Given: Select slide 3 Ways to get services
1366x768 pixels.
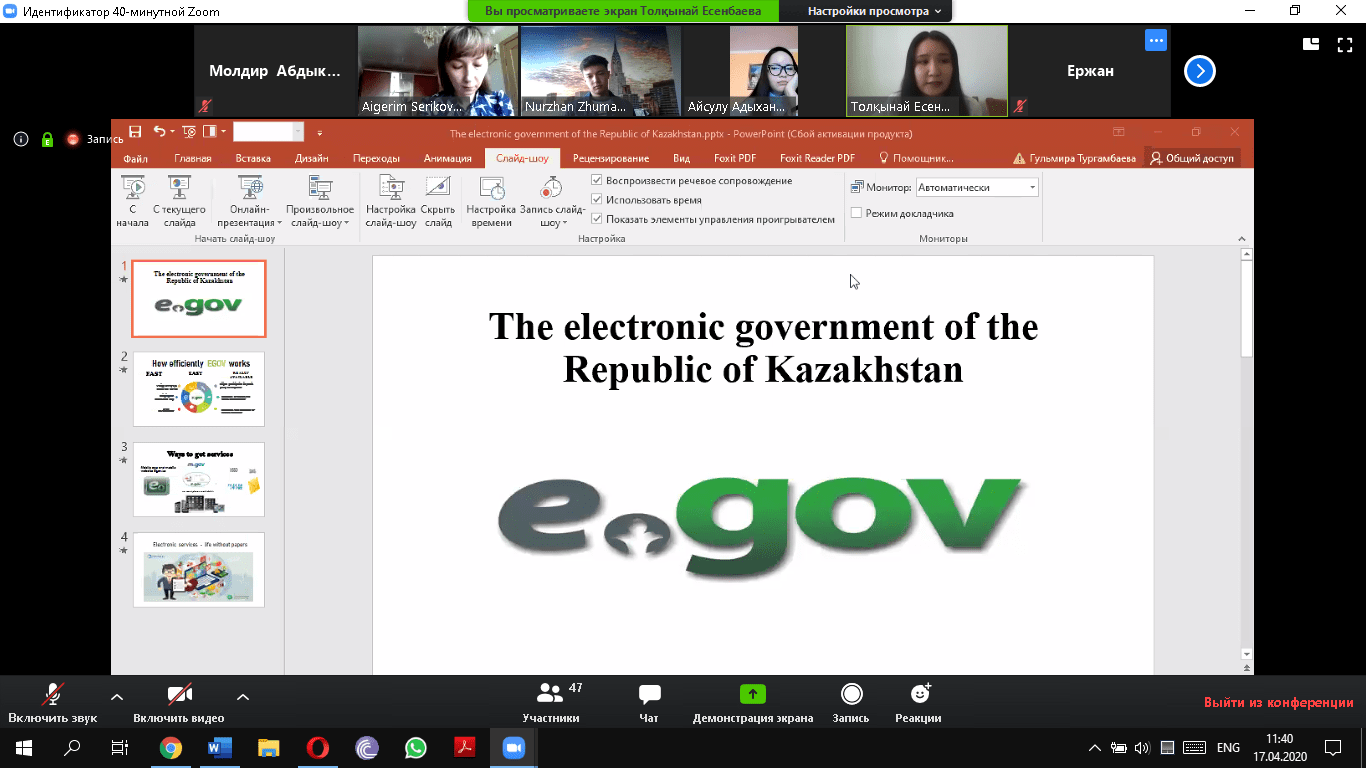Looking at the screenshot, I should [199, 479].
